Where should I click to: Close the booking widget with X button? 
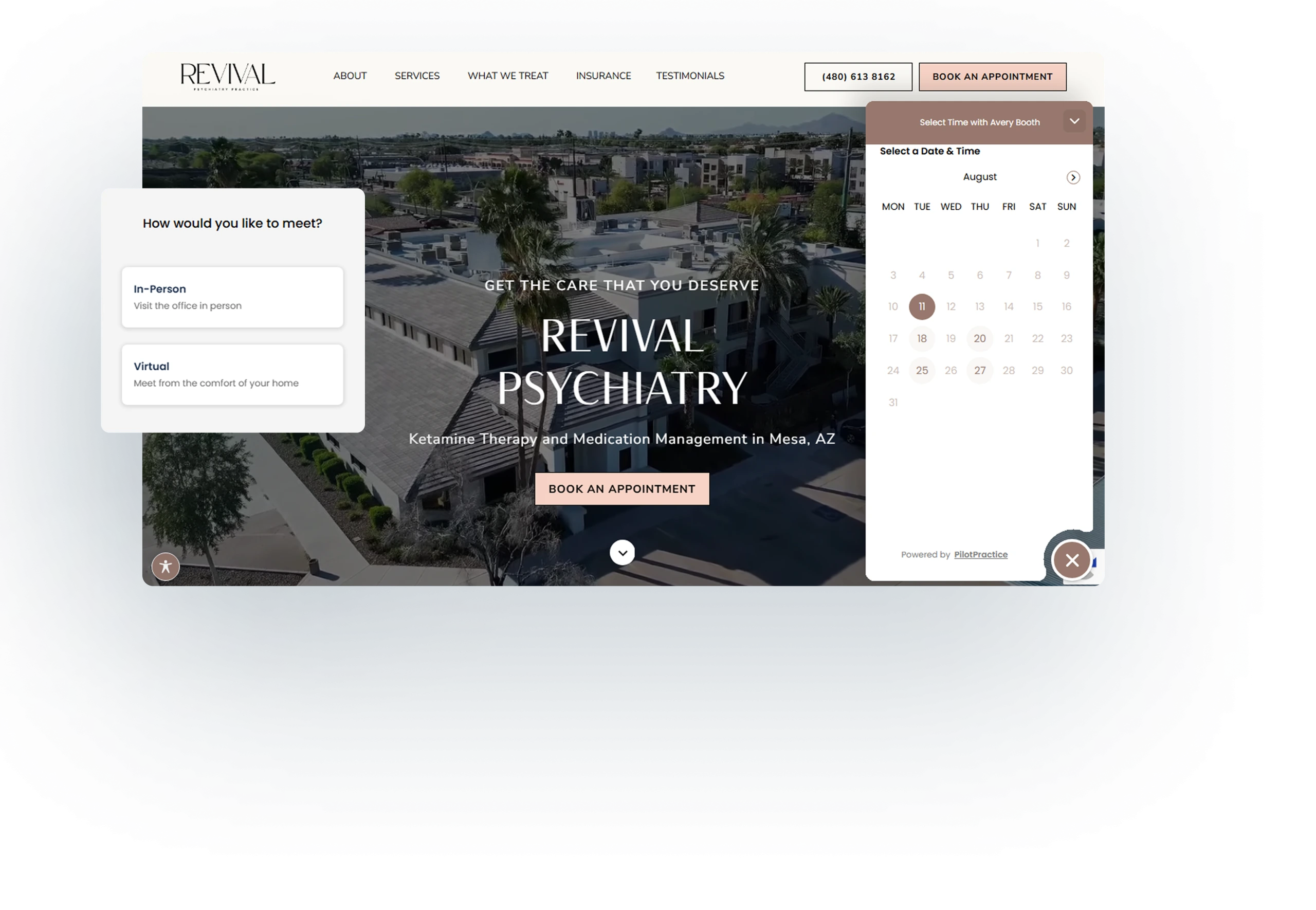point(1071,560)
